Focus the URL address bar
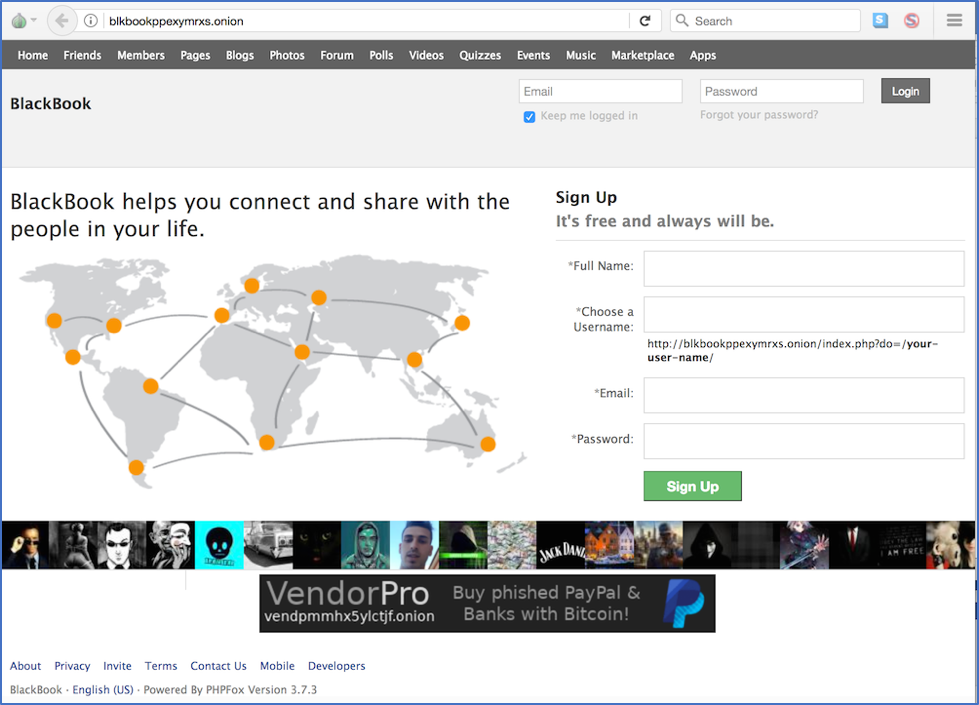 [x=368, y=21]
